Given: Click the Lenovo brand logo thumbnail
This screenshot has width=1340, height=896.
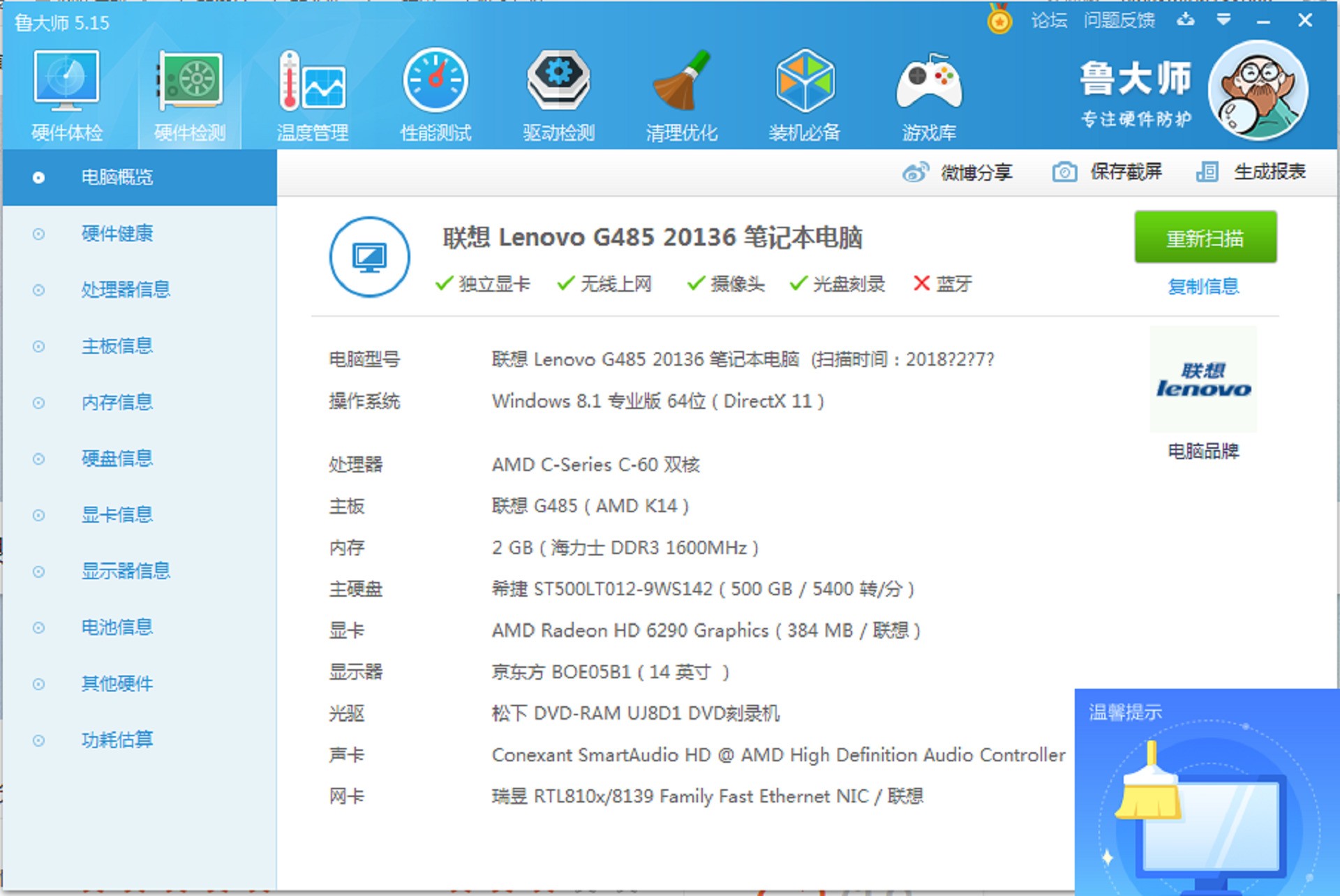Looking at the screenshot, I should (x=1203, y=379).
